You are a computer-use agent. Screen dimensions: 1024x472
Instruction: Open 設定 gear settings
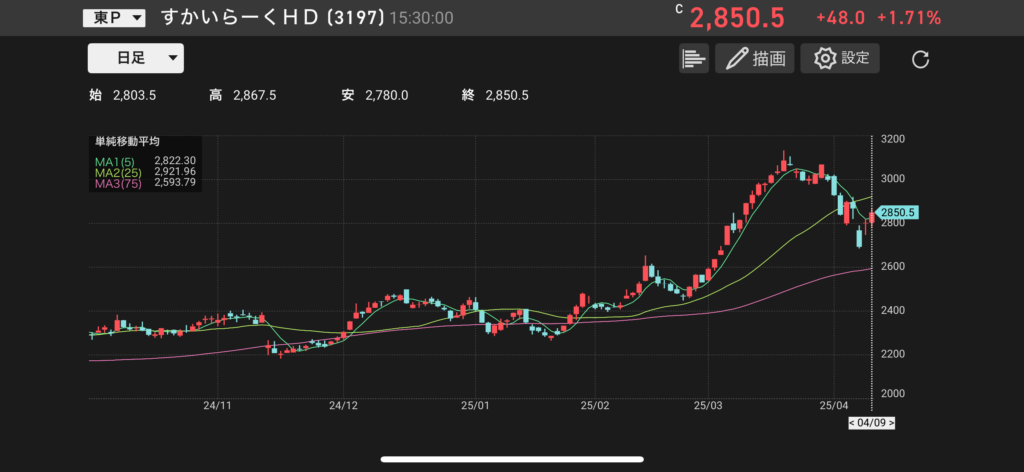click(x=841, y=58)
